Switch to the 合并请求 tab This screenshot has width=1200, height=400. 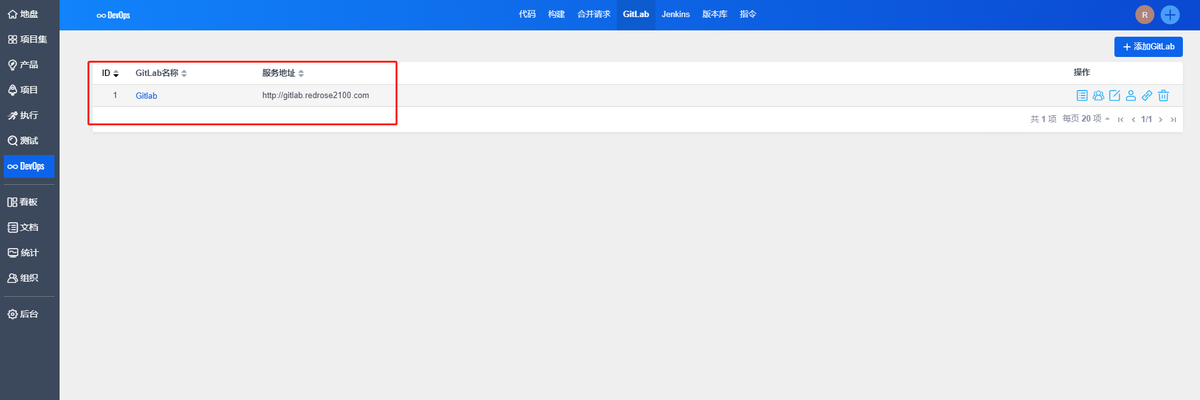(594, 15)
